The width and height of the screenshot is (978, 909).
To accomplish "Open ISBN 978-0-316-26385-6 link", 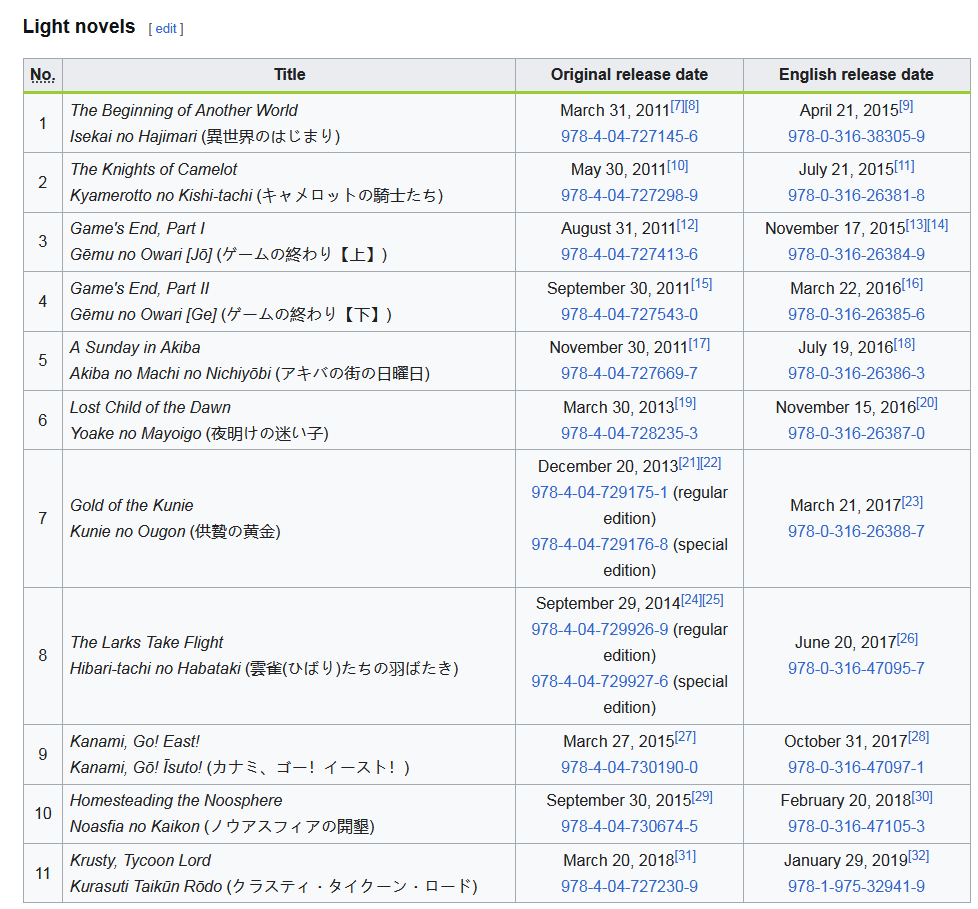I will click(x=856, y=314).
